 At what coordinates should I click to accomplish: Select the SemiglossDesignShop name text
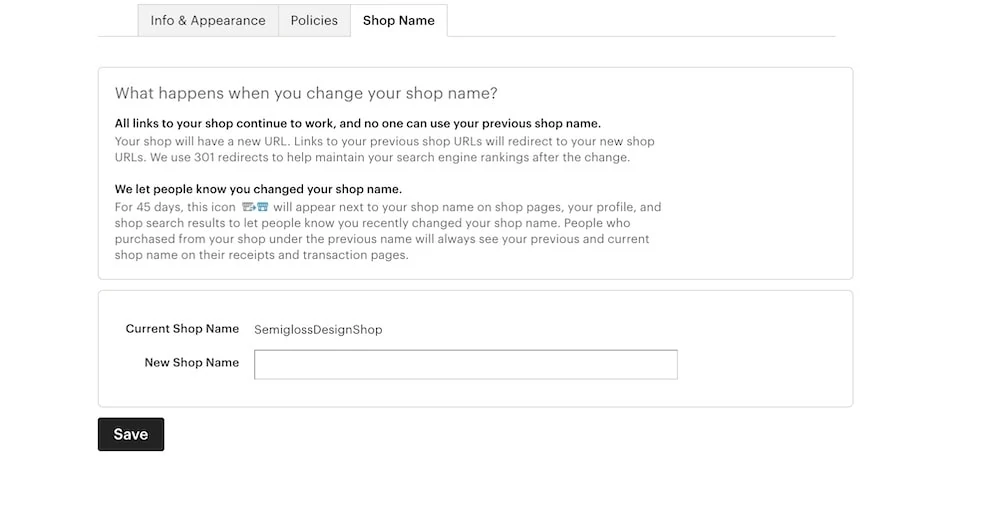pos(318,330)
